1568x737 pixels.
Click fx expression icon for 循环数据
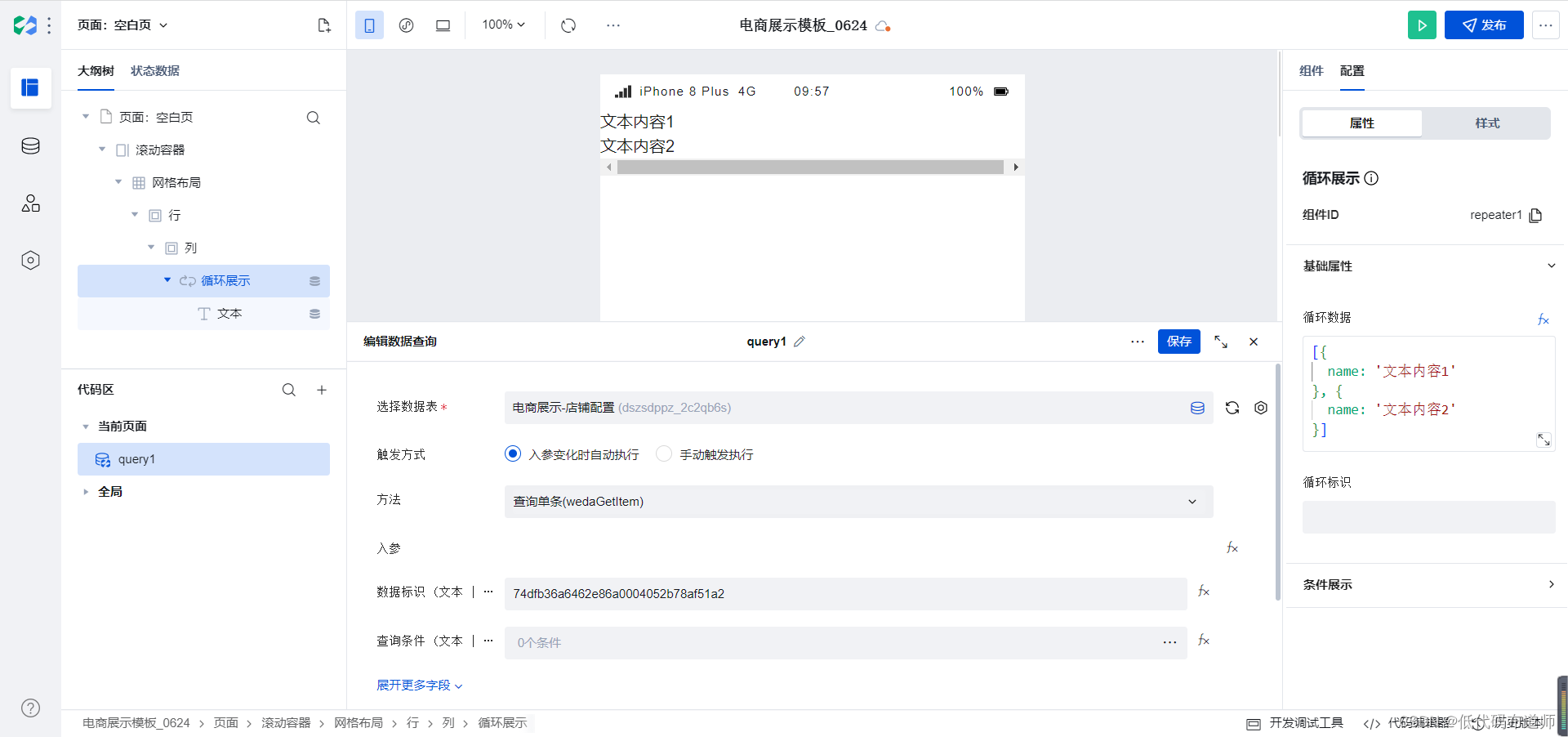[1543, 319]
